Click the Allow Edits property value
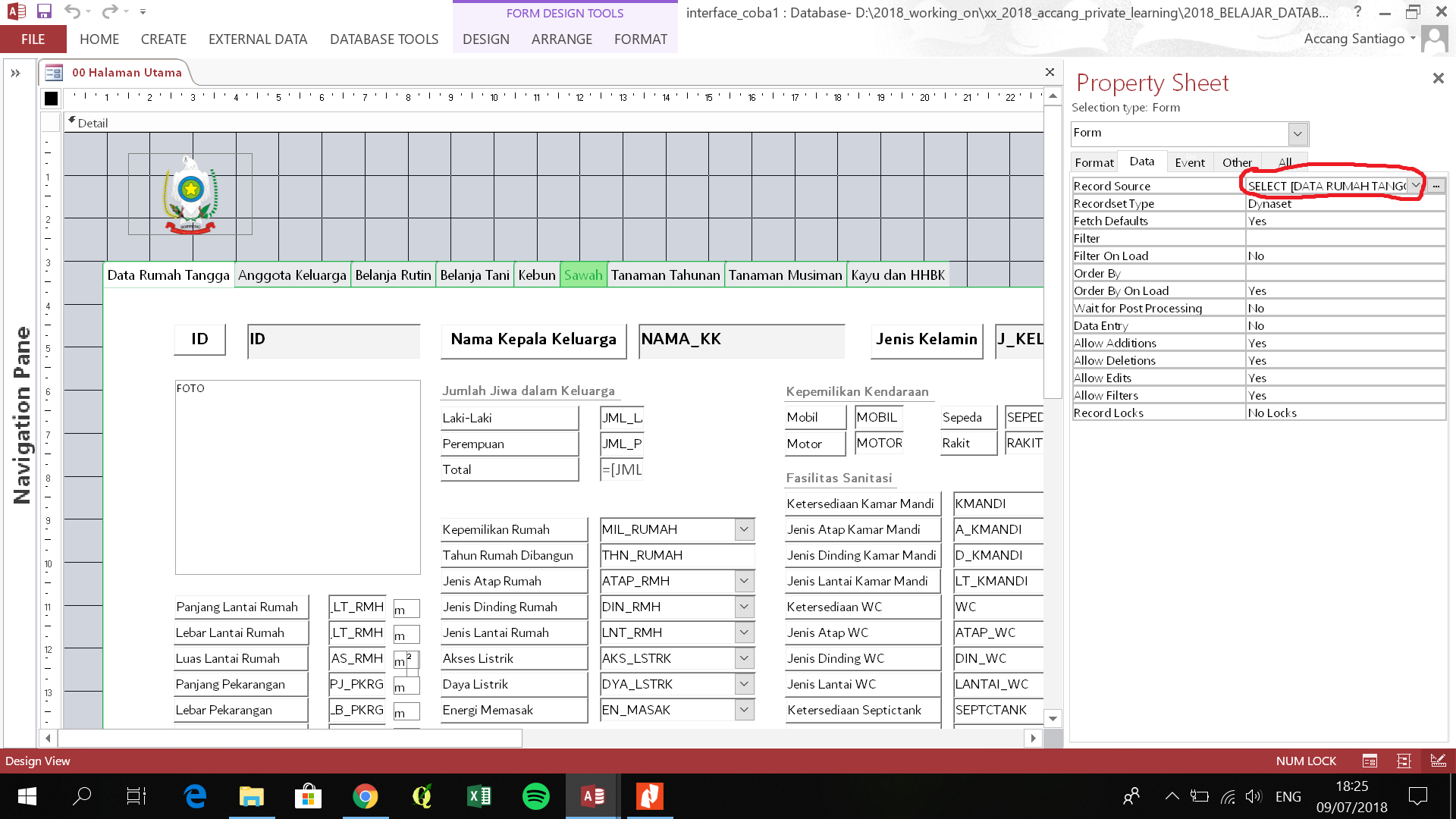Screen dimensions: 1456x819 click(1345, 378)
